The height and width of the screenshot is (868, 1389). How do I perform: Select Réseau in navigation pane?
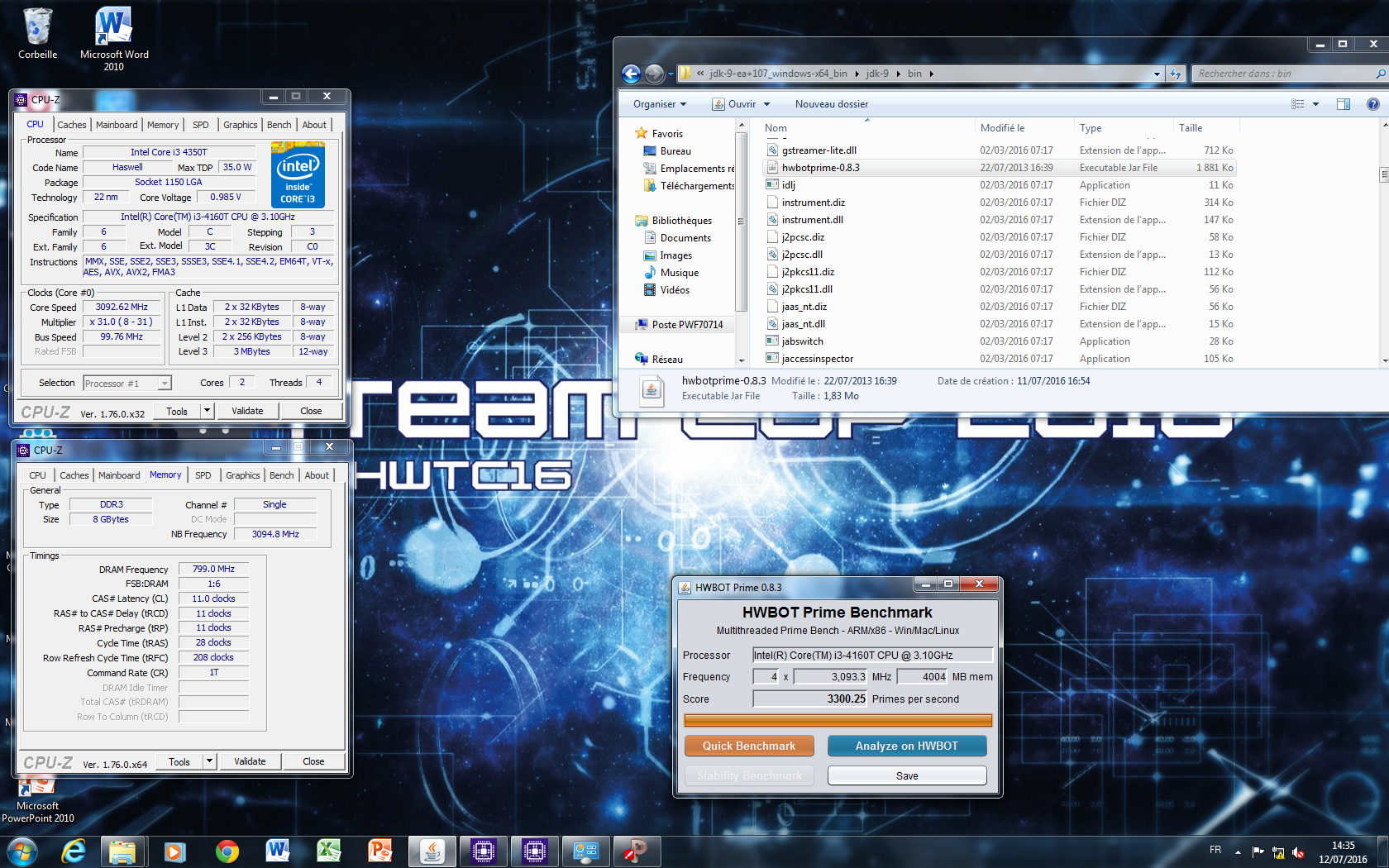pos(667,360)
